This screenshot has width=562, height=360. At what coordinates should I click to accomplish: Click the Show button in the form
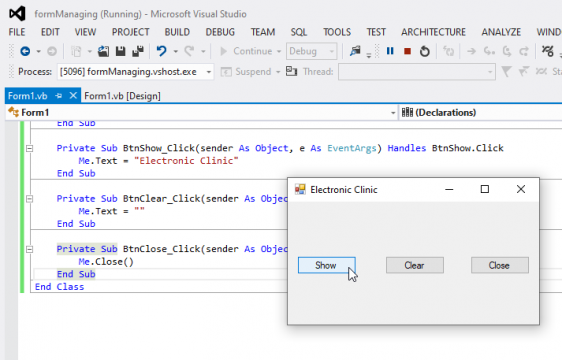click(x=327, y=265)
